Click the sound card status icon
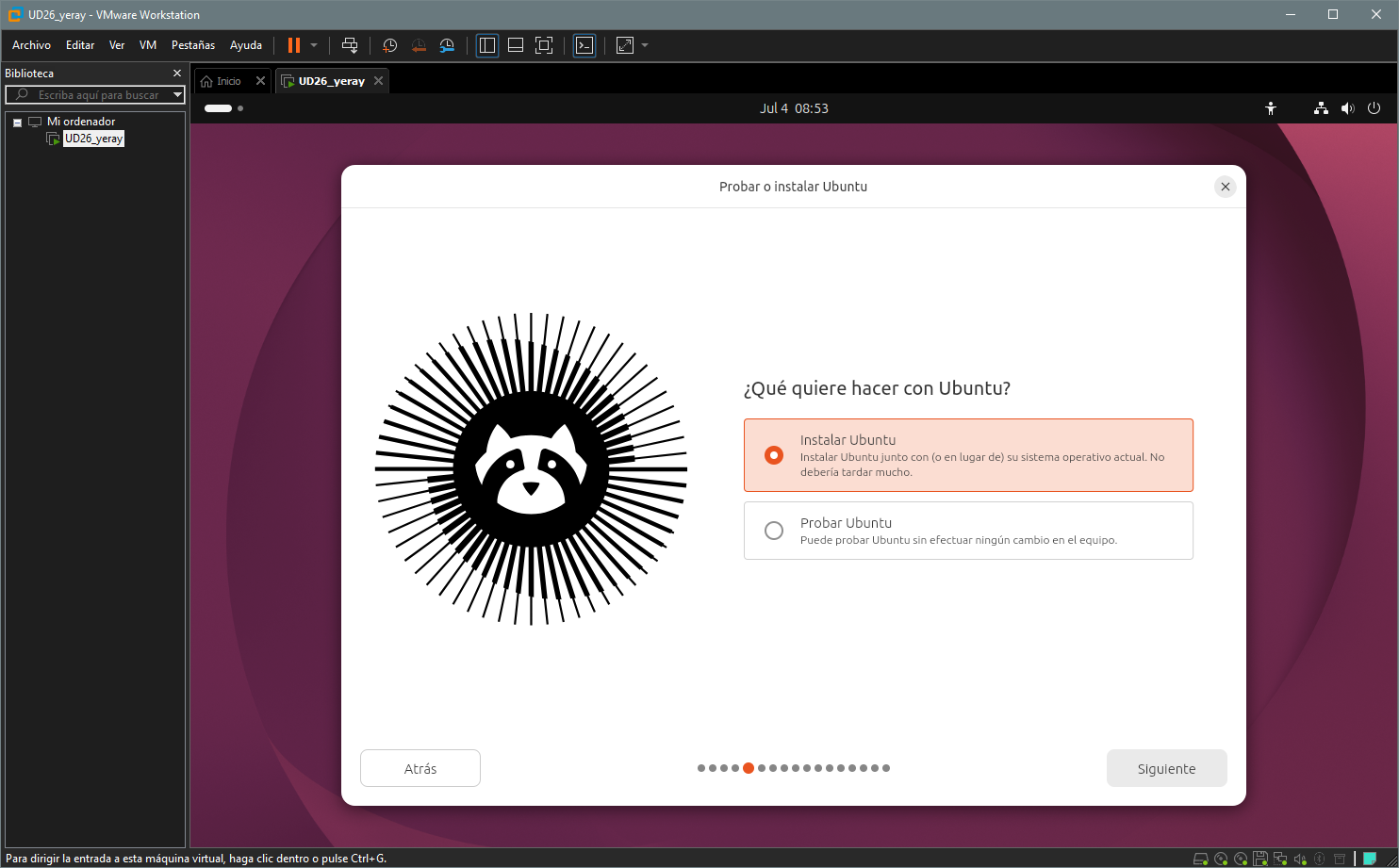This screenshot has width=1399, height=868. 1300,859
